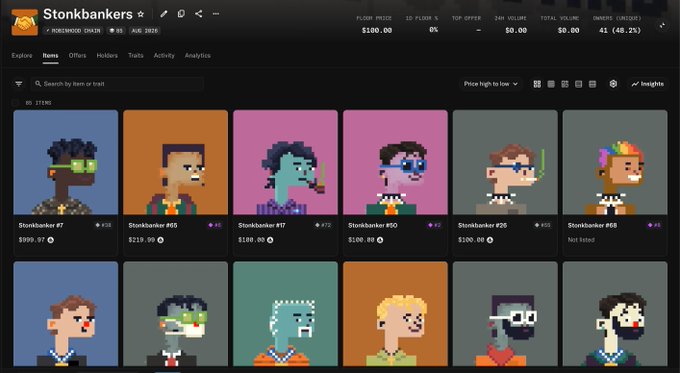Open the filter panel icon beside search
Screen dimensions: 680x373
(x=19, y=84)
